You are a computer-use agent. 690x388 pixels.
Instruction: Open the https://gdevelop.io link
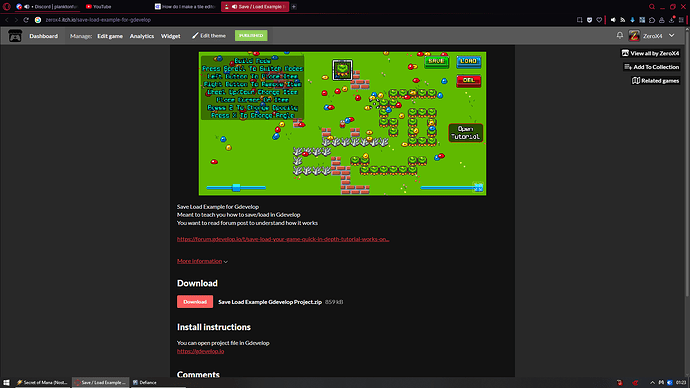click(200, 351)
